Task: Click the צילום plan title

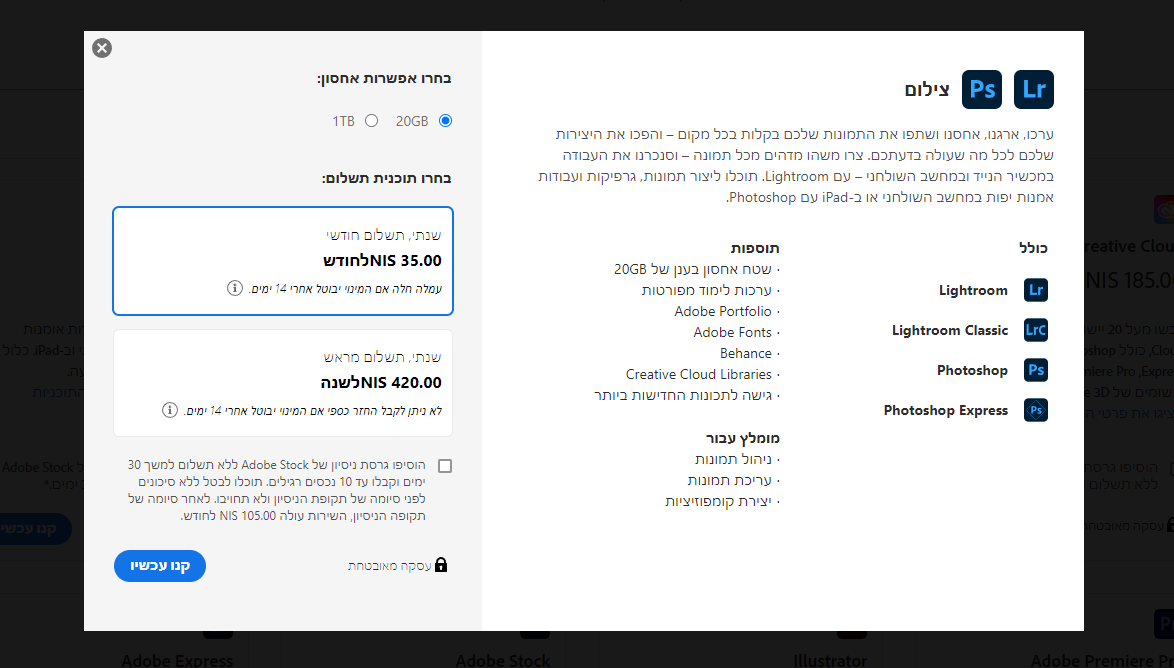Action: coord(927,90)
